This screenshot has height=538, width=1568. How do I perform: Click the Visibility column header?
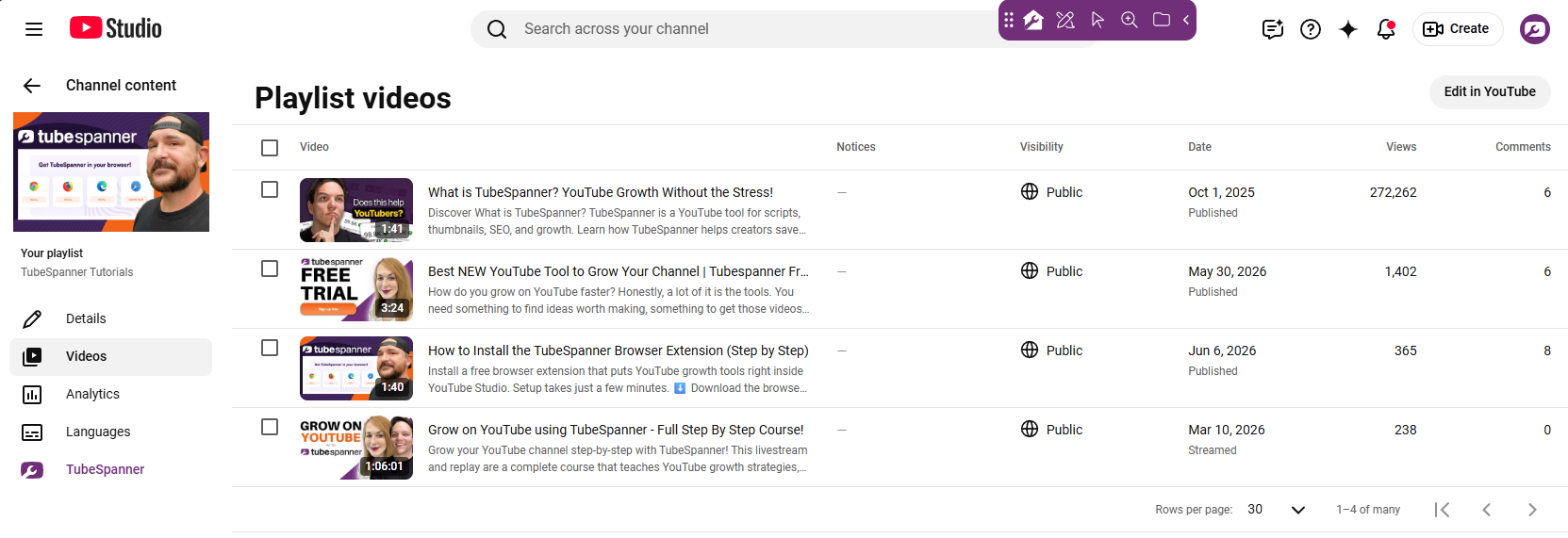pyautogui.click(x=1041, y=147)
